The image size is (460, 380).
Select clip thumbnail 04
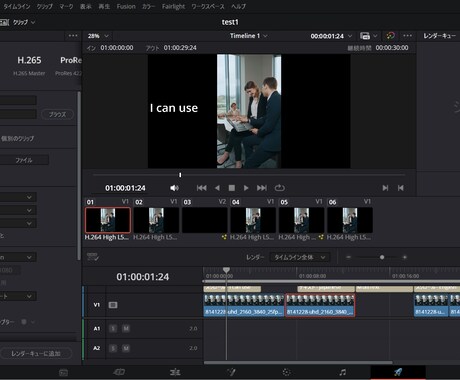tap(253, 220)
